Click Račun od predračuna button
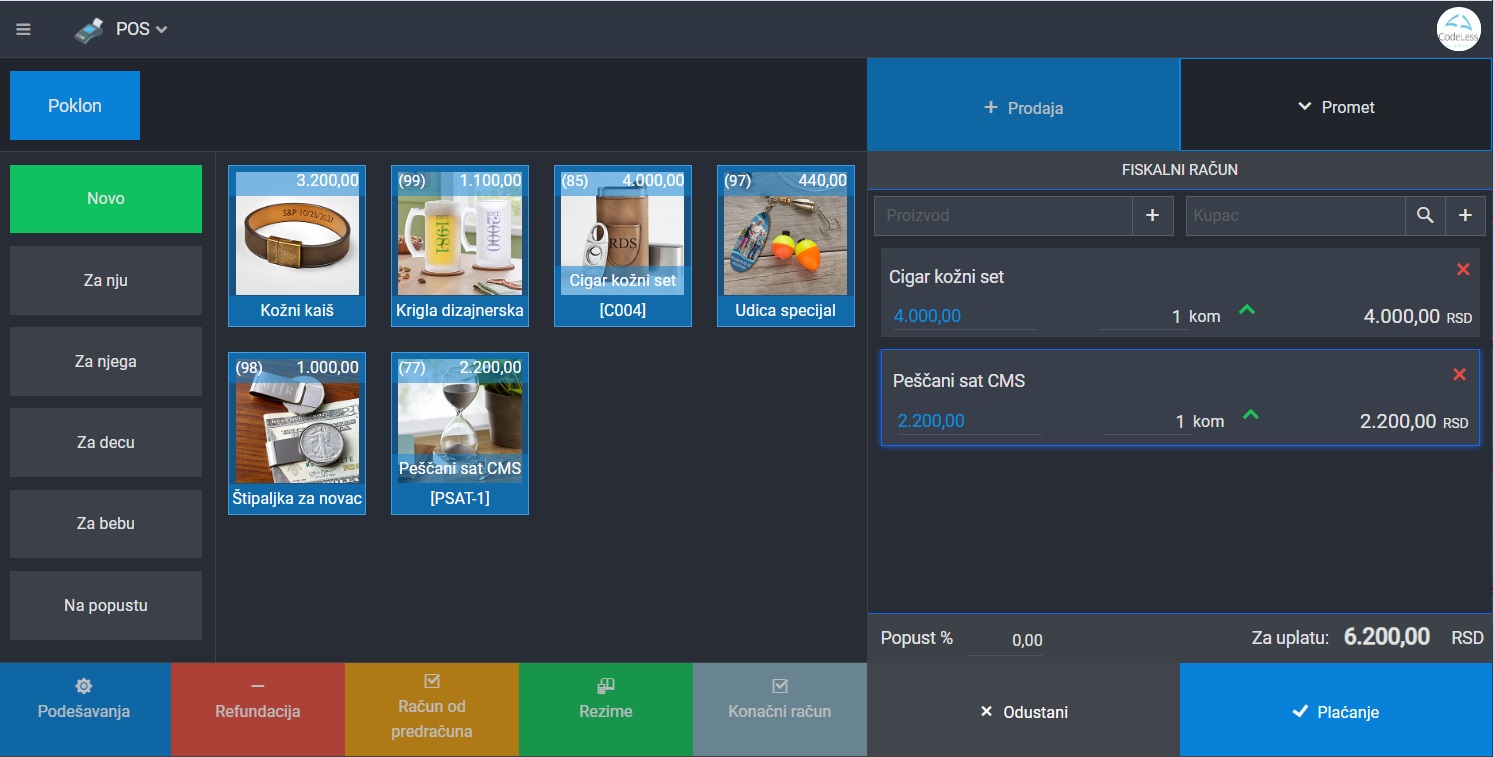 click(x=432, y=710)
